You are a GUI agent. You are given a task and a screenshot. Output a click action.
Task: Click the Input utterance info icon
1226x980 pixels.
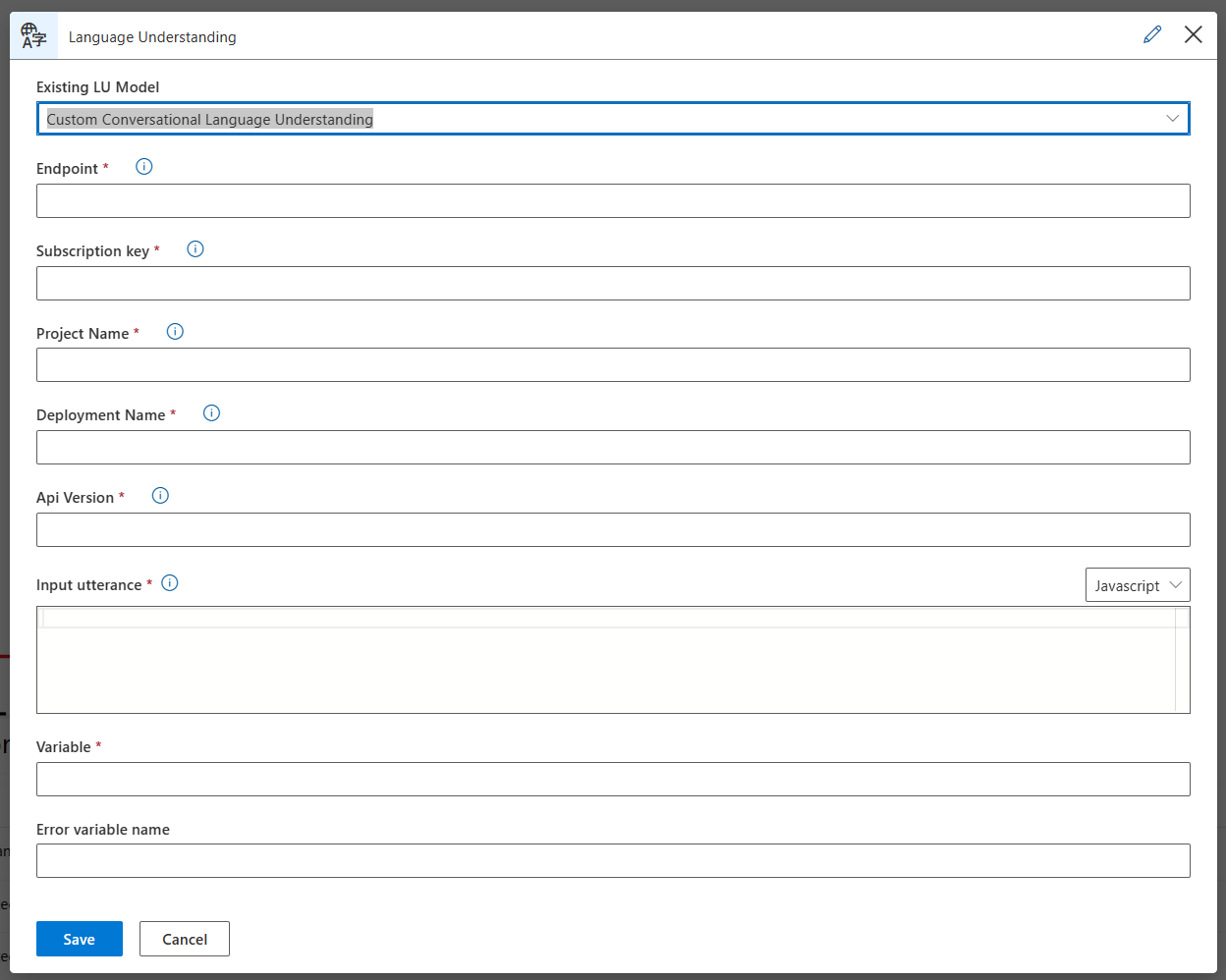click(169, 582)
